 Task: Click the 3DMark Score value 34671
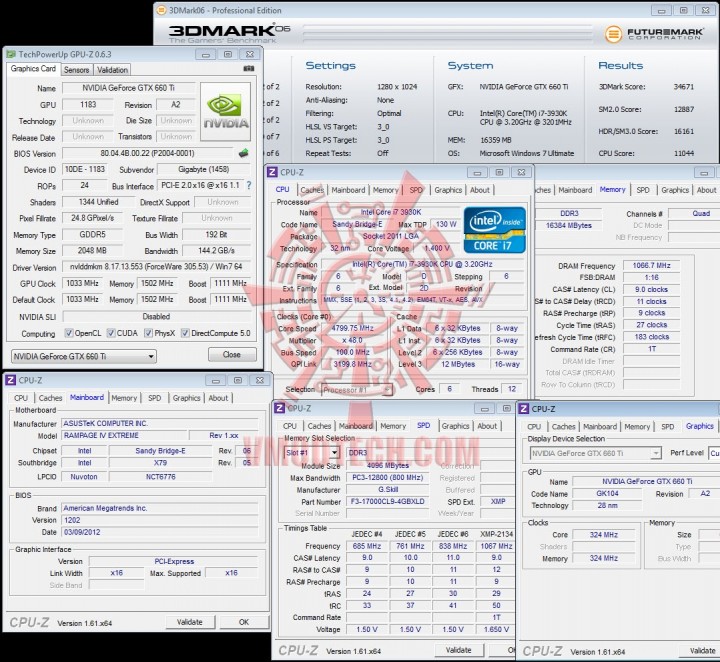pos(684,87)
